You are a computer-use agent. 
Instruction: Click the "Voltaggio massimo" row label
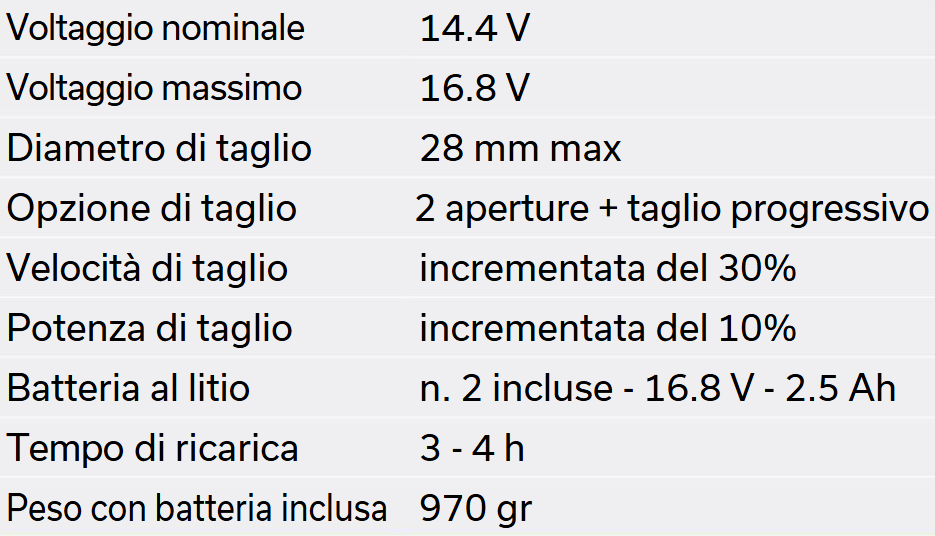tap(154, 88)
